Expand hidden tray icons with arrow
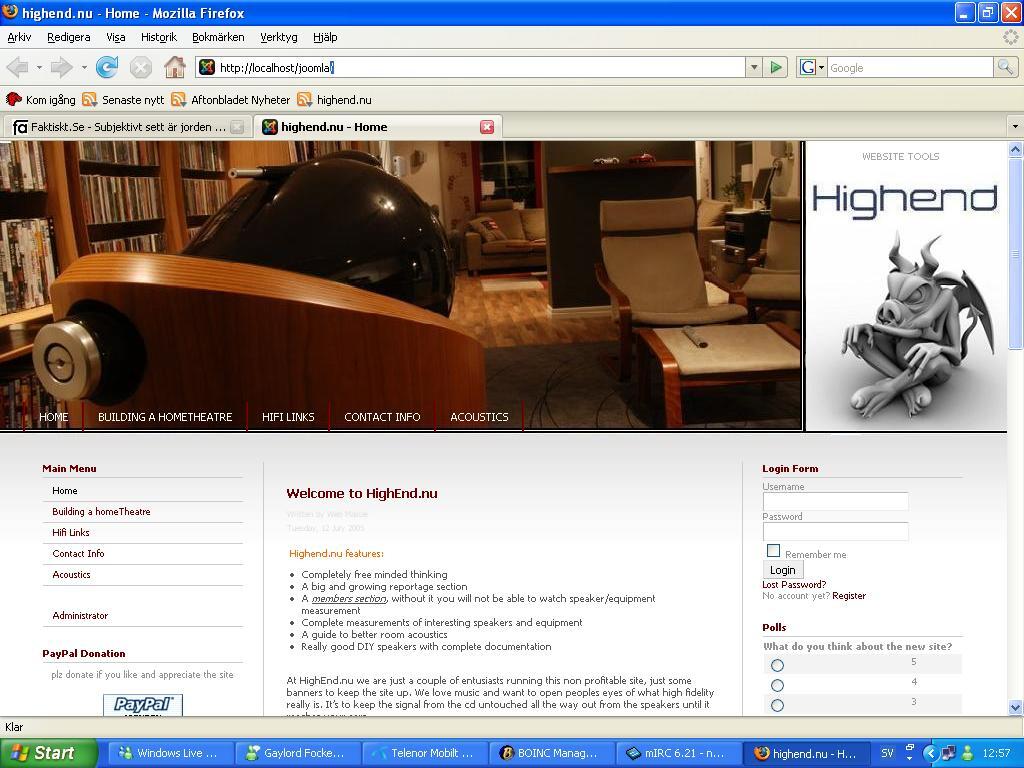The width and height of the screenshot is (1024, 768). coord(931,753)
